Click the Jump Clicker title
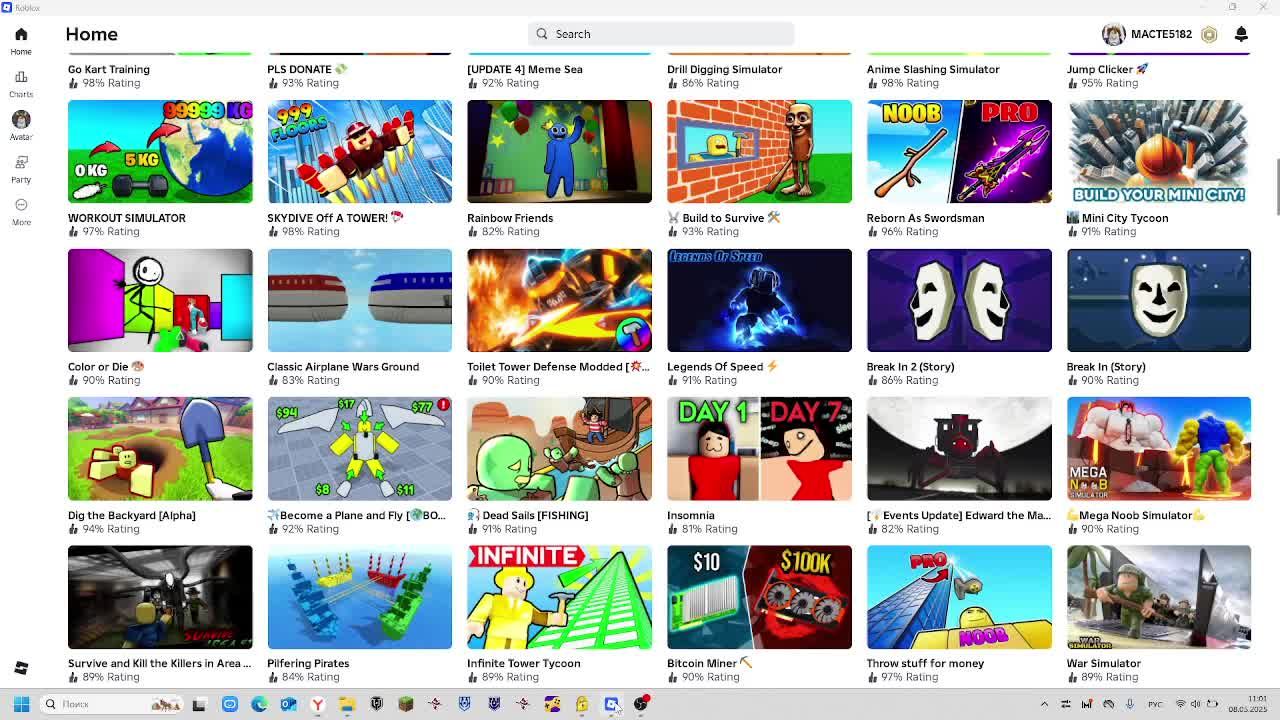 (1108, 69)
